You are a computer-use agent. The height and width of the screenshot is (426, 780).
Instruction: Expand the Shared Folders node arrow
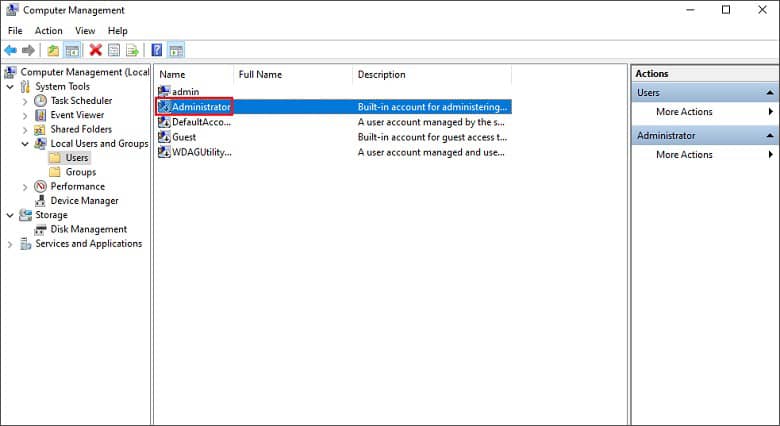pyautogui.click(x=25, y=130)
